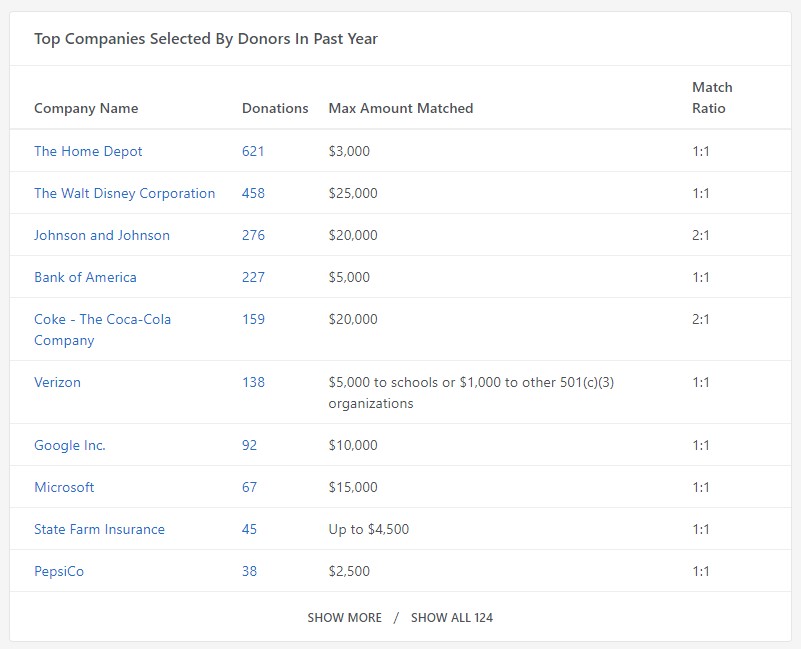Open The Walt Disney Corporation link
The width and height of the screenshot is (801, 649).
[125, 193]
